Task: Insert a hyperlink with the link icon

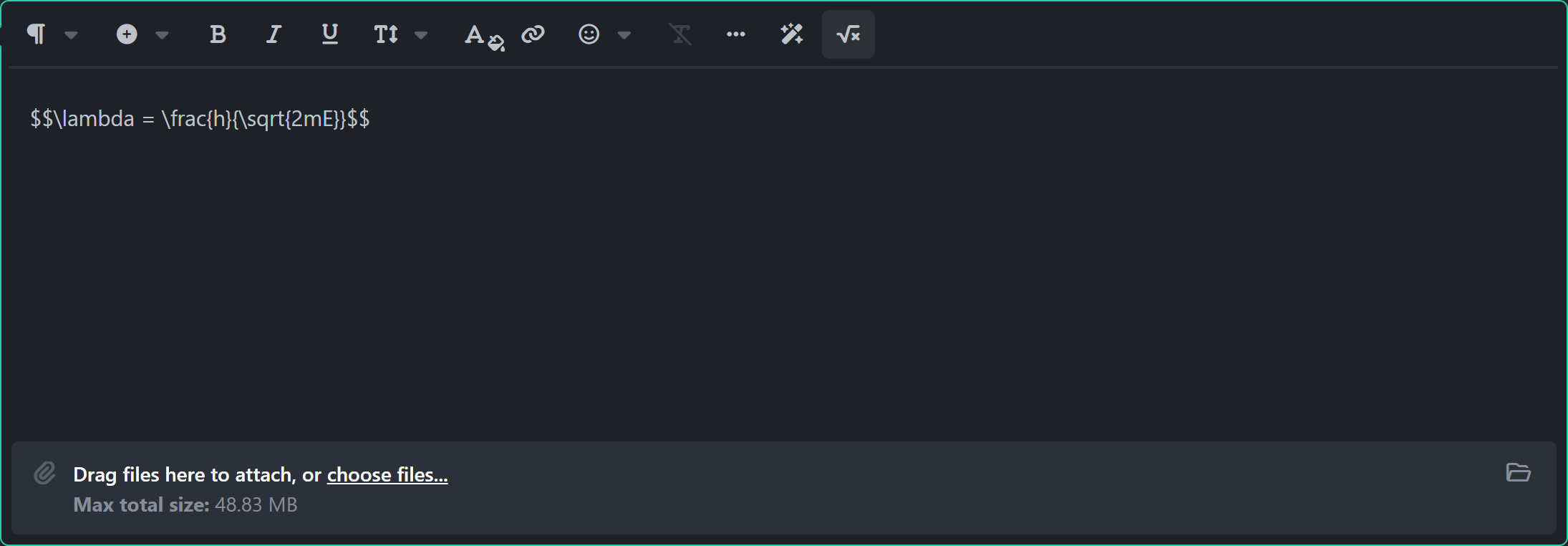Action: (x=533, y=34)
